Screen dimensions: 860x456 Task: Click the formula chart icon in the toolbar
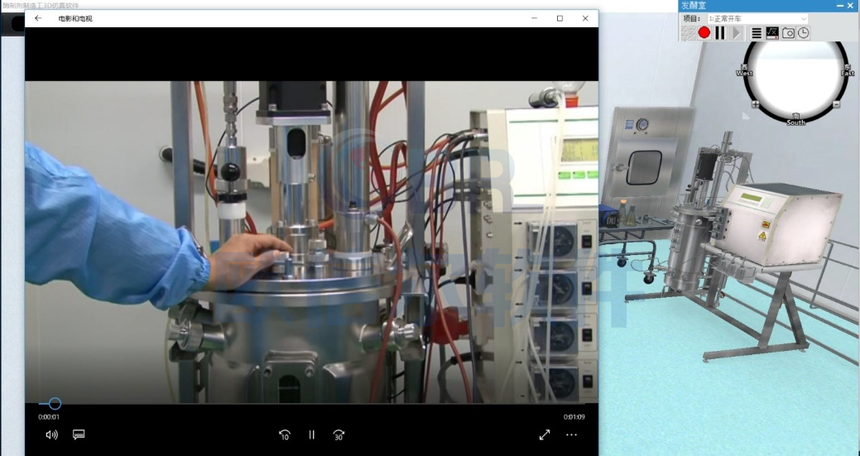[772, 33]
